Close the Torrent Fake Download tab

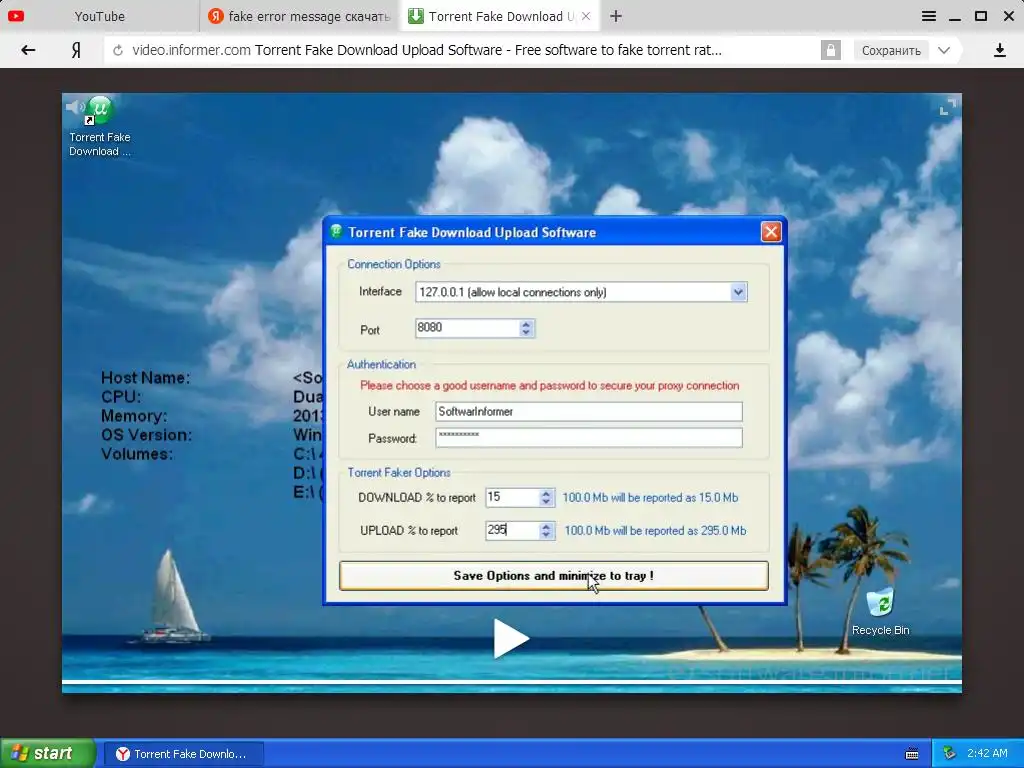click(x=586, y=16)
